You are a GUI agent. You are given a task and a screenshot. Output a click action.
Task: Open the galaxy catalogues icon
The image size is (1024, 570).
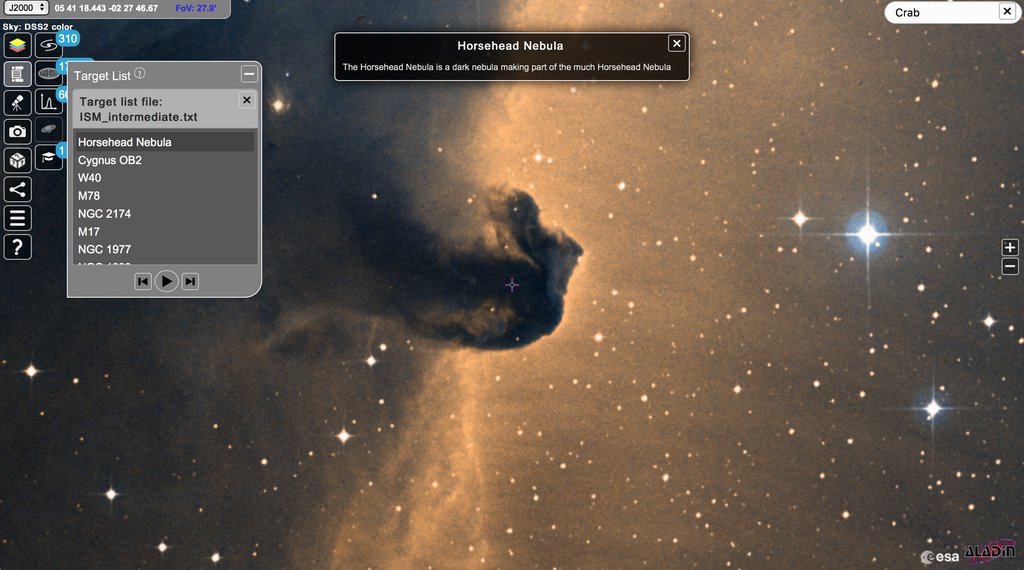click(48, 45)
